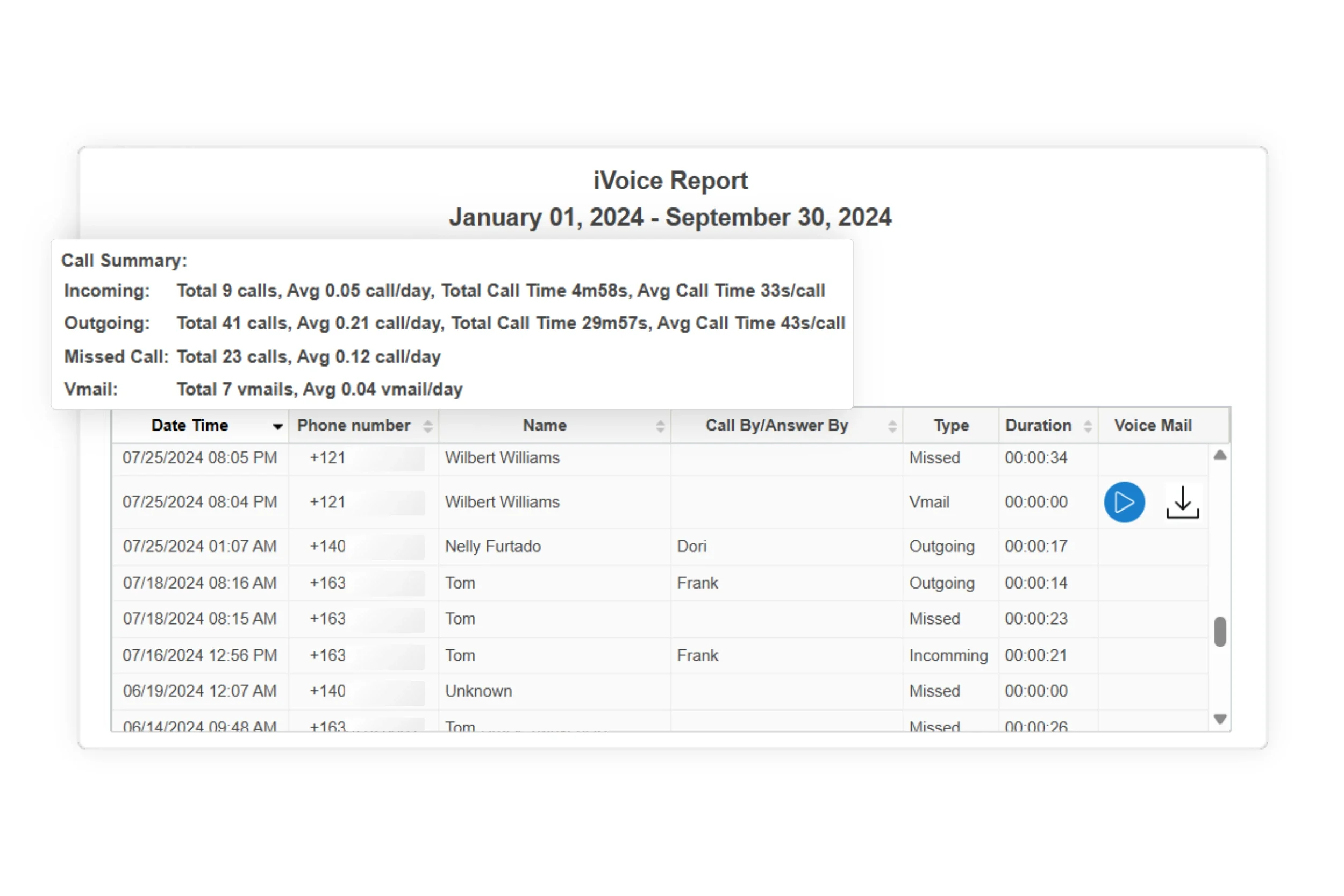Click the vertical scrollbar thumb

[x=1219, y=631]
